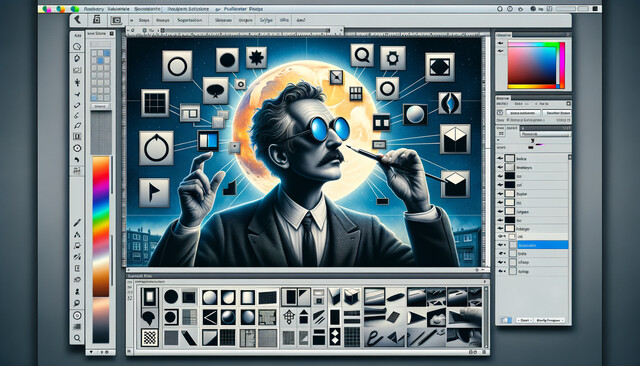Expand the right dropdown at layers panel bottom
Viewport: 640px width, 366px height.
549,320
